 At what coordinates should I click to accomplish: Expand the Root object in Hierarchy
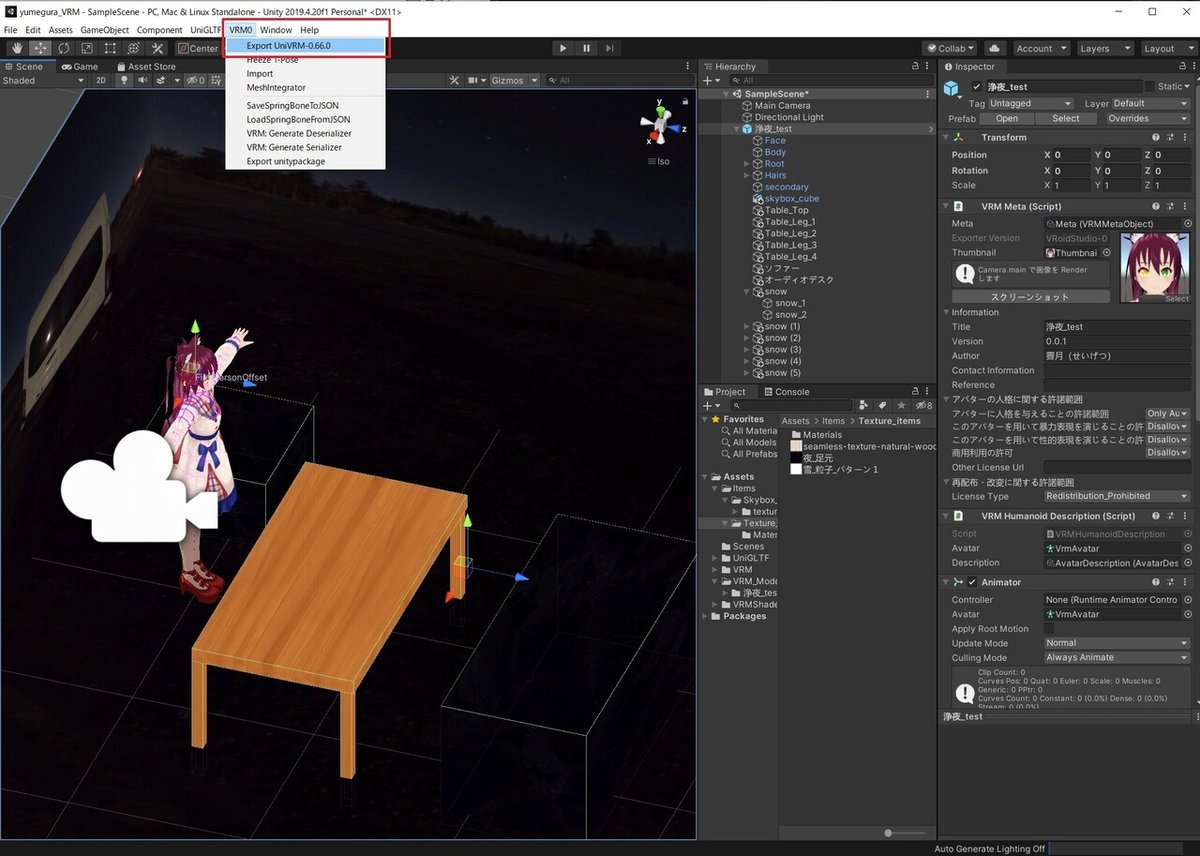(746, 164)
